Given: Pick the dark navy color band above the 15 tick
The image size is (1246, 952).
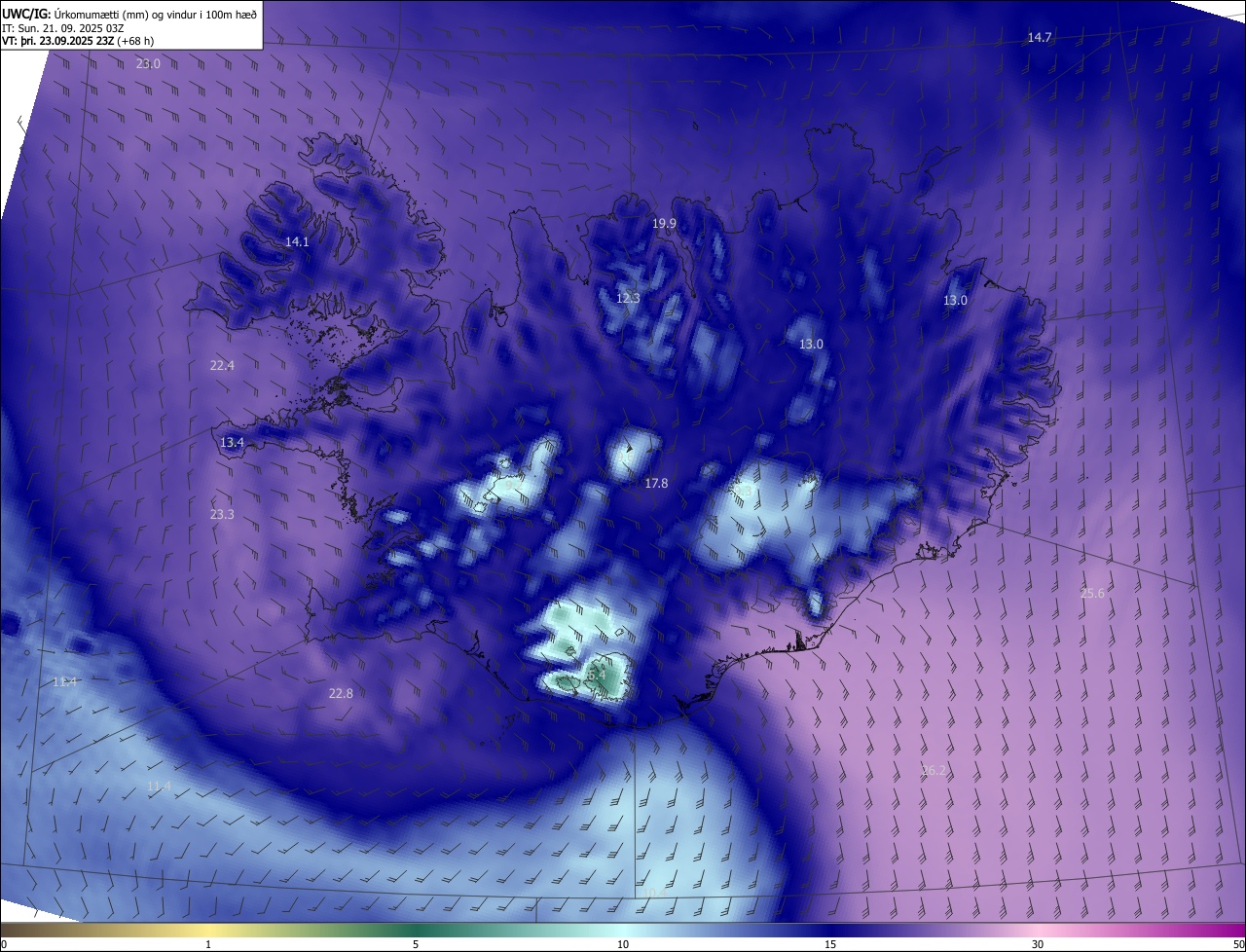Looking at the screenshot, I should (x=830, y=930).
